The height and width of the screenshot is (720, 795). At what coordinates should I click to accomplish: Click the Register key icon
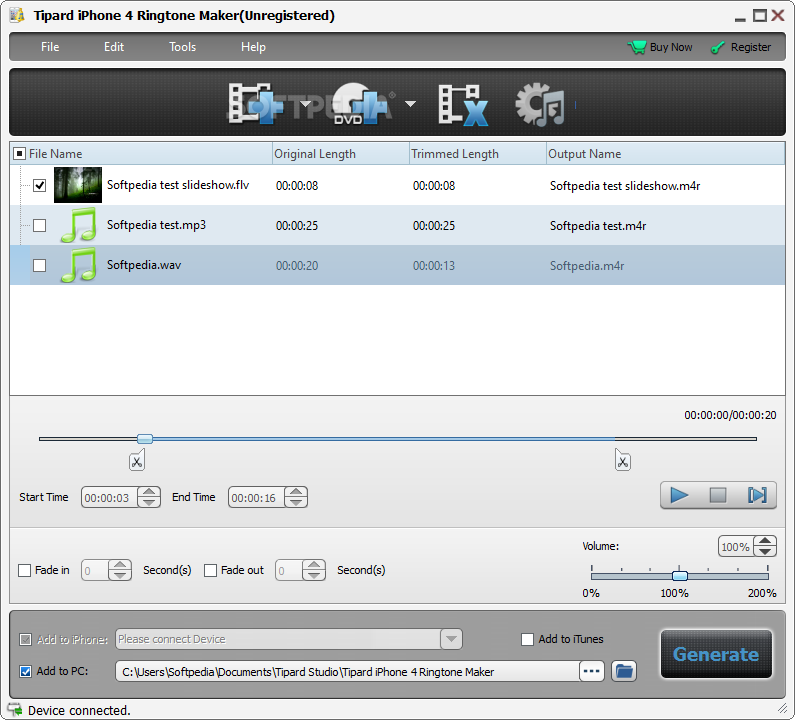click(x=717, y=48)
